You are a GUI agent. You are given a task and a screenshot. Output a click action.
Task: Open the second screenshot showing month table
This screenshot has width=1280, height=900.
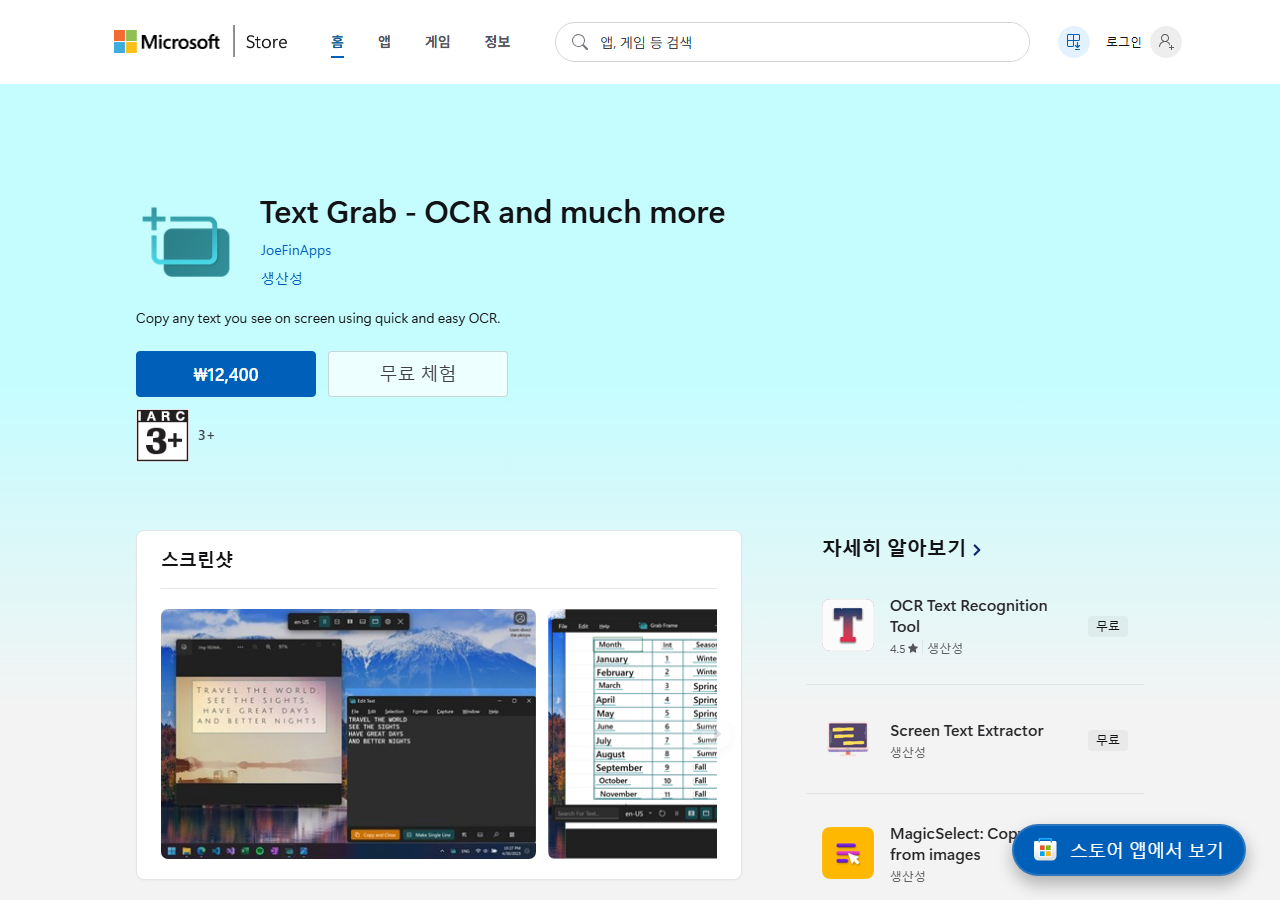click(632, 734)
